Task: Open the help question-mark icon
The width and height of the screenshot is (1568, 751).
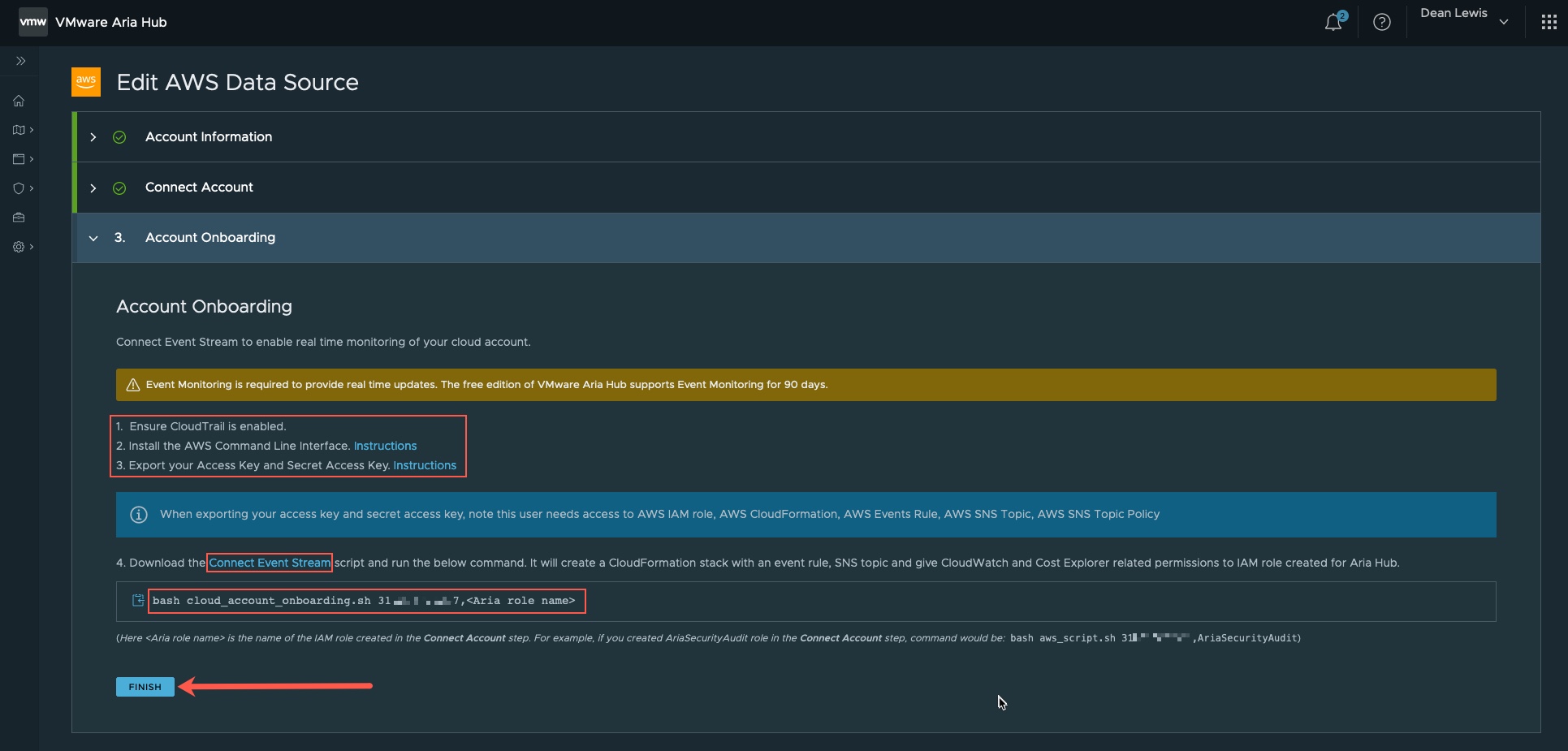Action: click(1382, 22)
